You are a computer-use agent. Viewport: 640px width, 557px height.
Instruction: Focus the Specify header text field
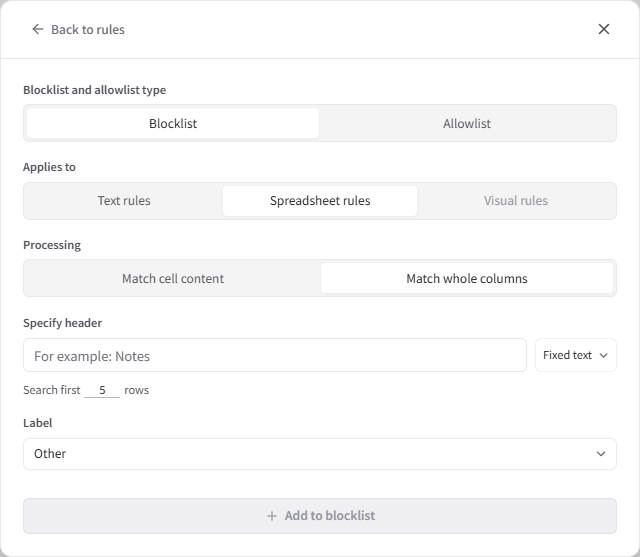pos(275,355)
